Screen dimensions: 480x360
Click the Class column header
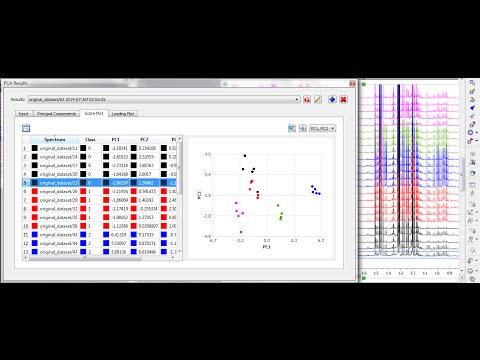click(90, 139)
